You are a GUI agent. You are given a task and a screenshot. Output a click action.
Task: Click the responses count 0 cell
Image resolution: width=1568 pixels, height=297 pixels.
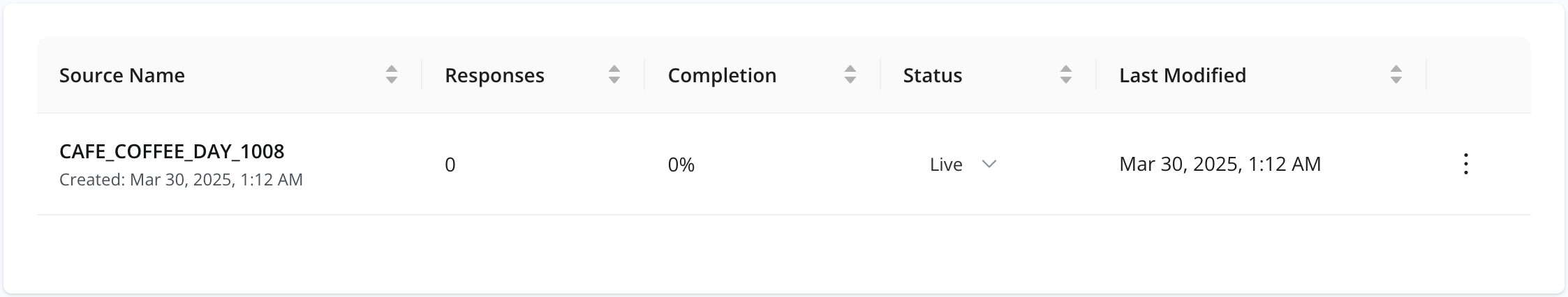pos(450,165)
